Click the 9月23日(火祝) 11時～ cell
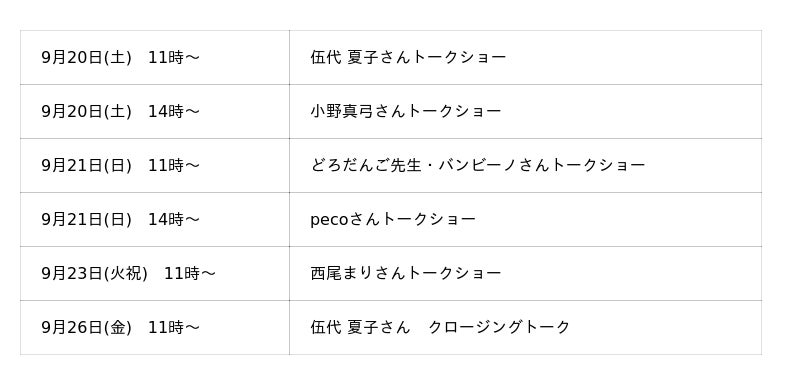This screenshot has width=800, height=385. pyautogui.click(x=155, y=274)
